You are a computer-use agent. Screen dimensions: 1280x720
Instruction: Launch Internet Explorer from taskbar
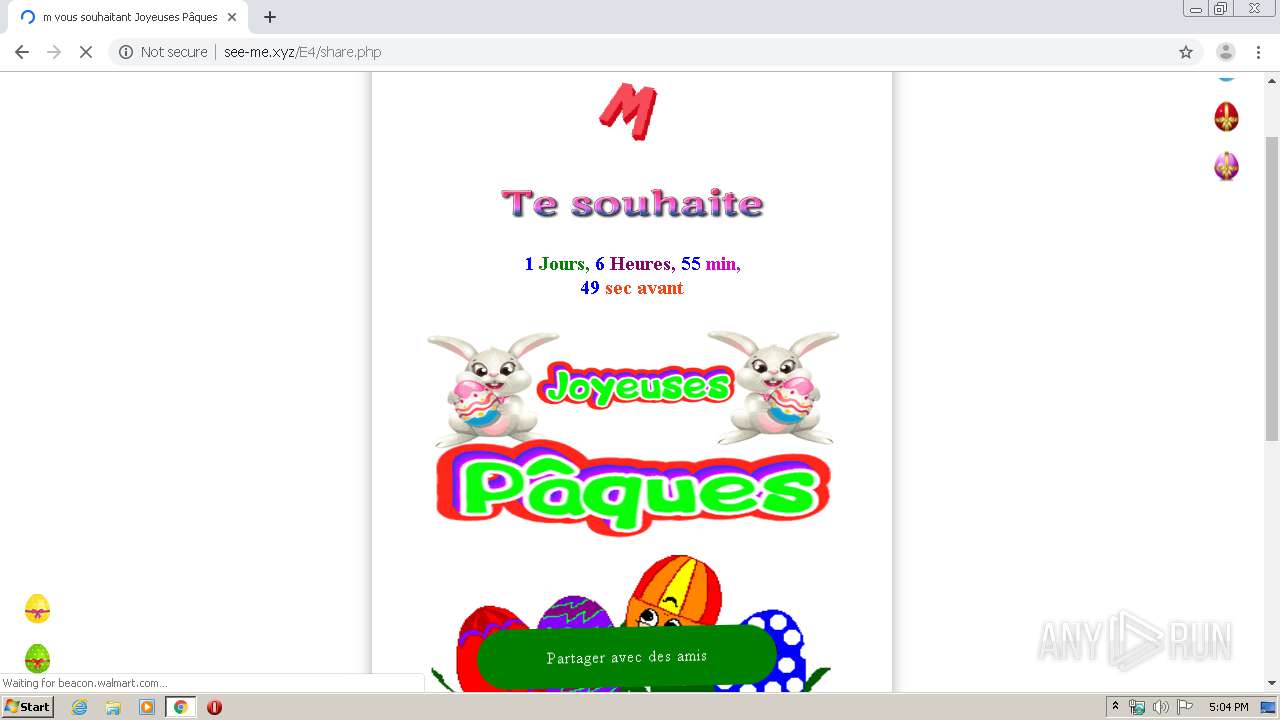pos(79,707)
